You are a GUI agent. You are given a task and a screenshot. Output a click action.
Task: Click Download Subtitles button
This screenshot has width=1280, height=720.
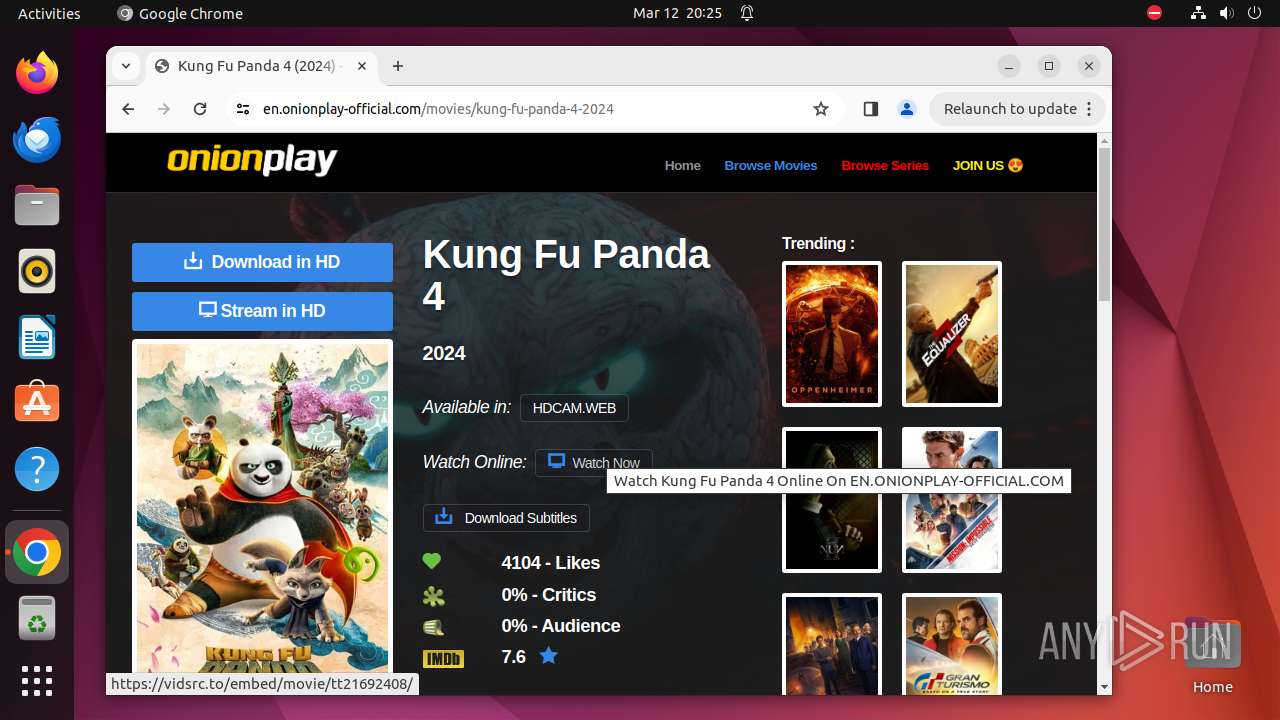pos(506,518)
